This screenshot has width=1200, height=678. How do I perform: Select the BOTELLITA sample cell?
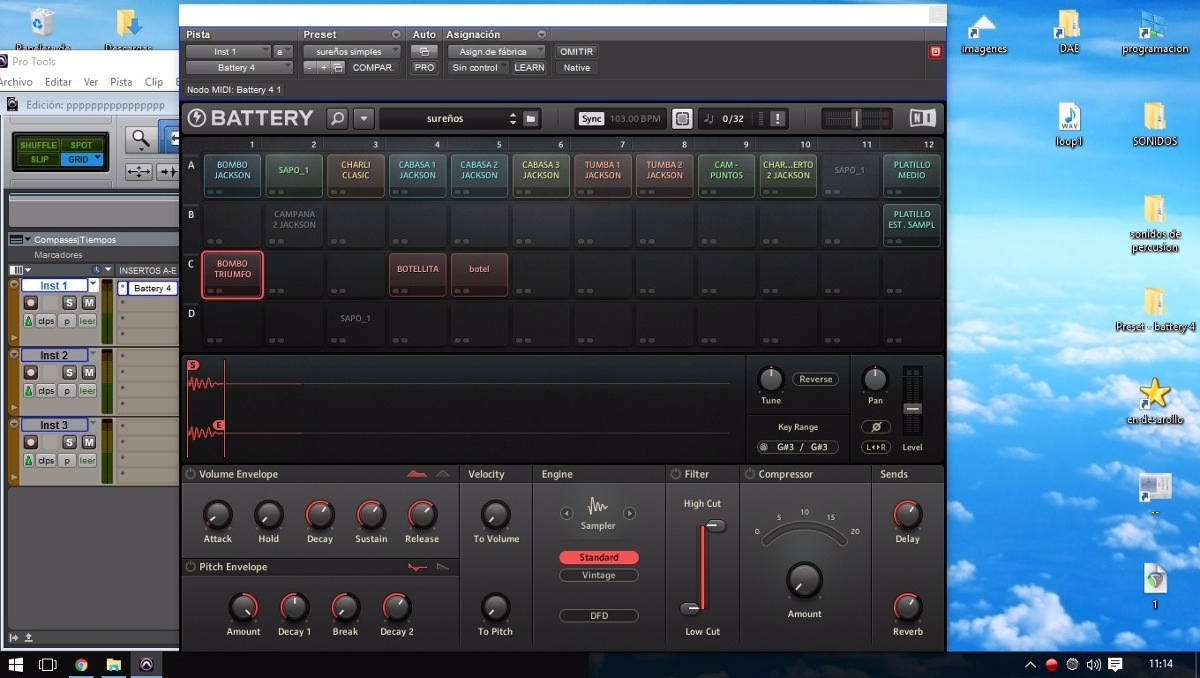click(417, 274)
